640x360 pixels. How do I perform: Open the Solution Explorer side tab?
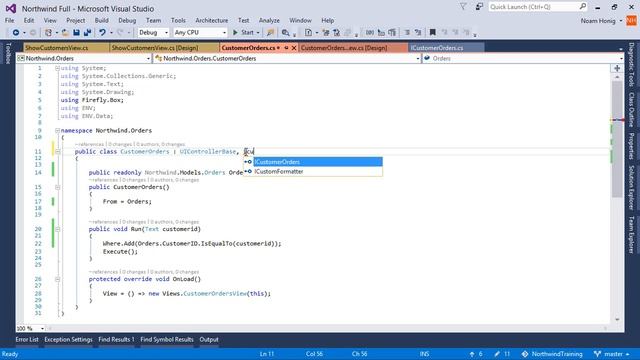click(x=631, y=187)
